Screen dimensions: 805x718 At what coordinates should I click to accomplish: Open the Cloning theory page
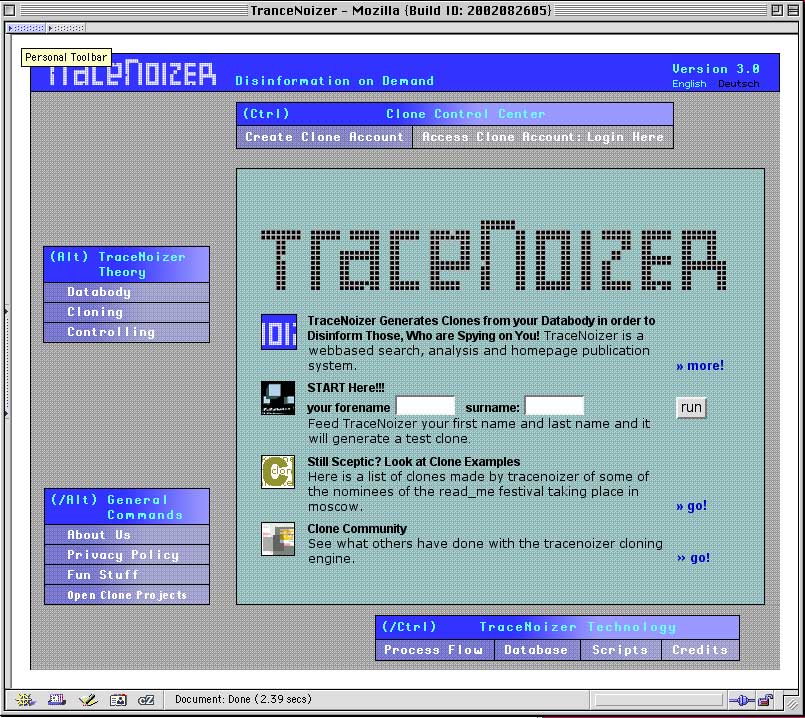point(127,313)
